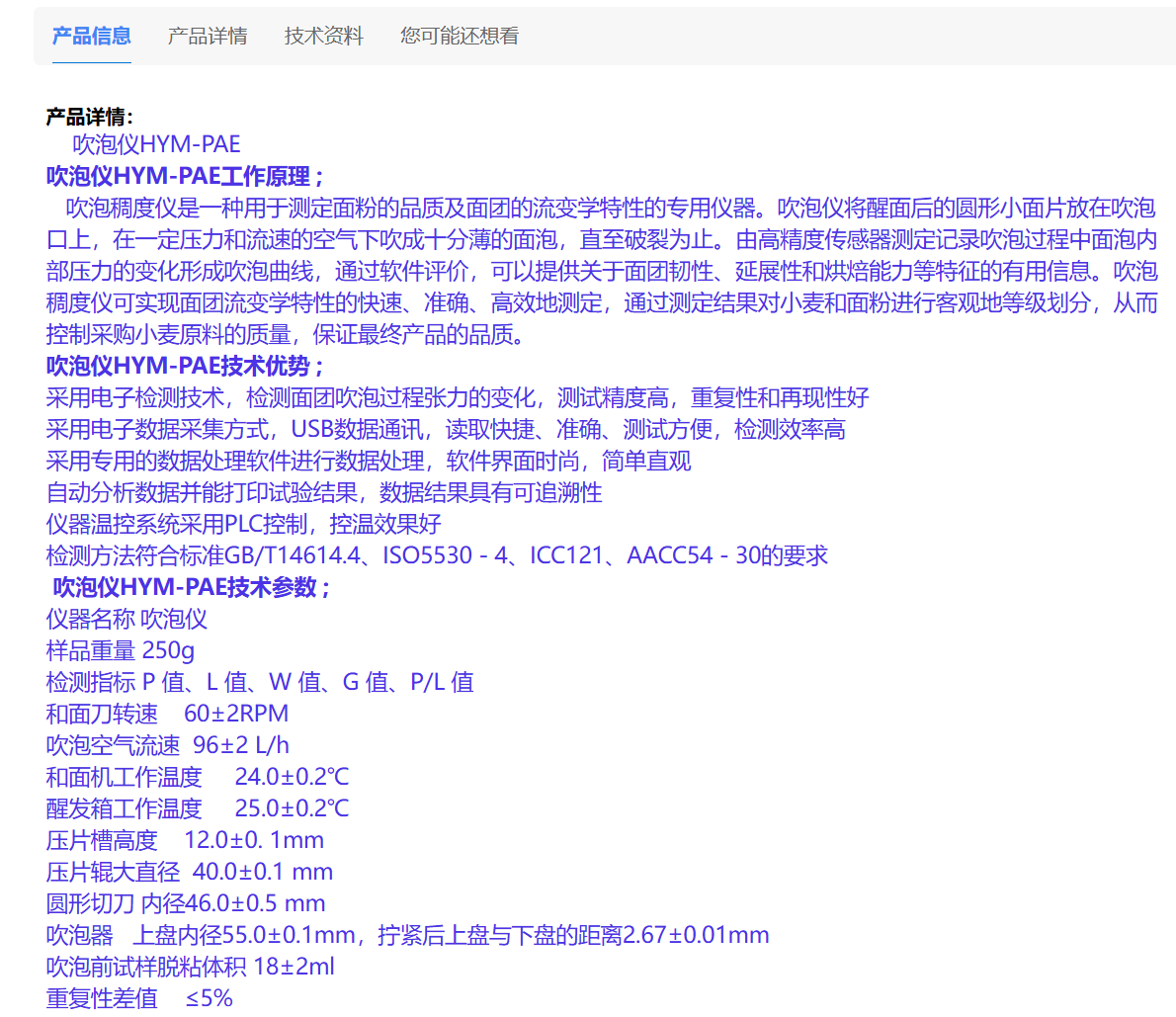The height and width of the screenshot is (1017, 1176).
Task: Click the 检测指标 P值 L值 line
Action: click(260, 682)
